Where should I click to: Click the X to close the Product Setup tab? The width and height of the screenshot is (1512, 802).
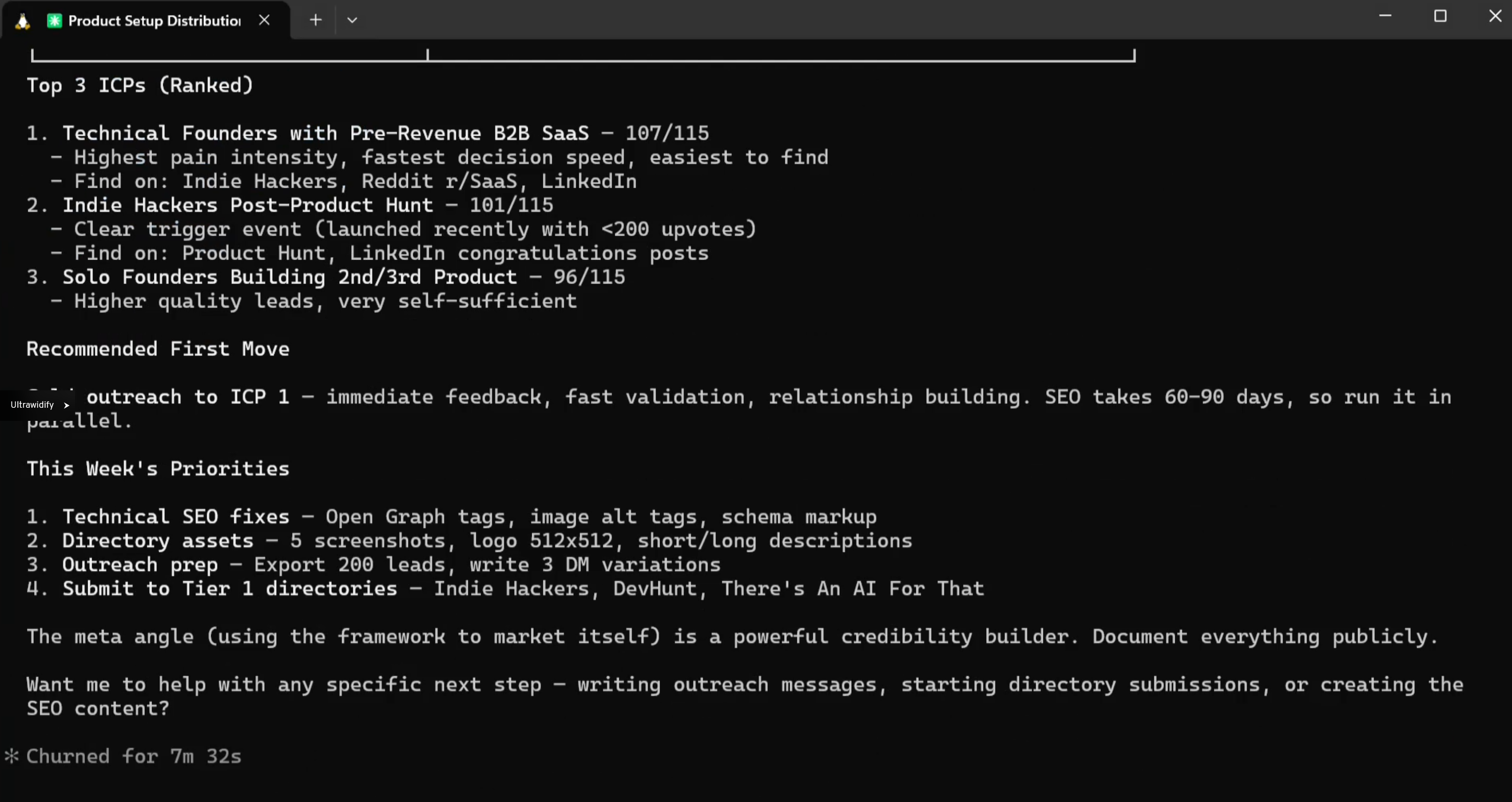coord(264,19)
